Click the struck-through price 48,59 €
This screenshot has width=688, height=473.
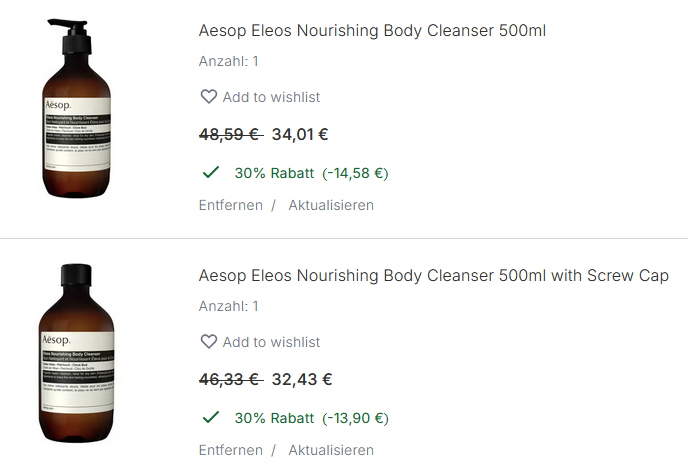229,134
